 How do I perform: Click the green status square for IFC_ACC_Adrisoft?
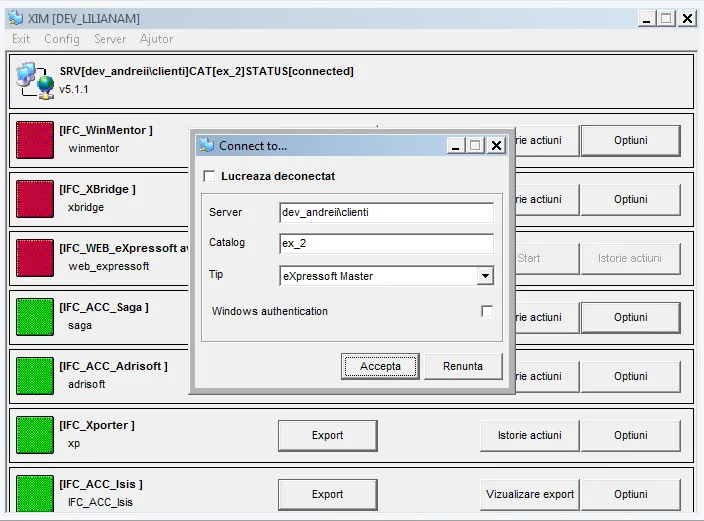point(35,376)
